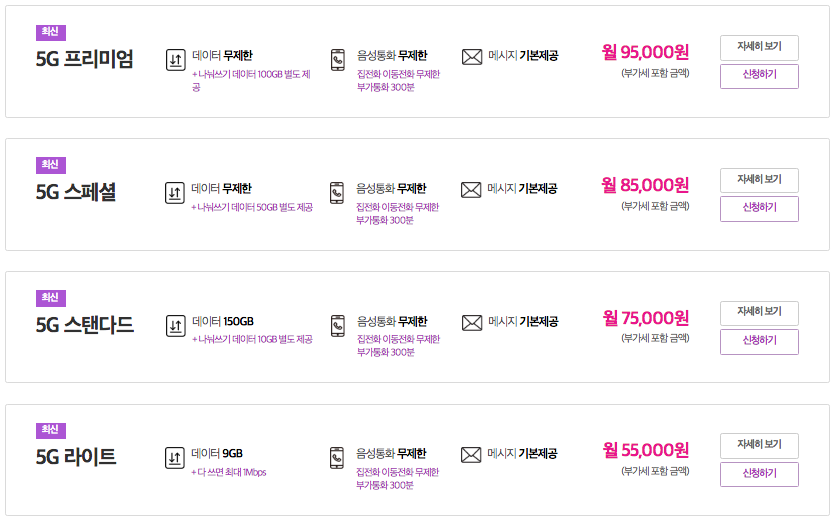Click the envelope icon in 5G 스탠다드 row
The width and height of the screenshot is (836, 522).
[472, 323]
